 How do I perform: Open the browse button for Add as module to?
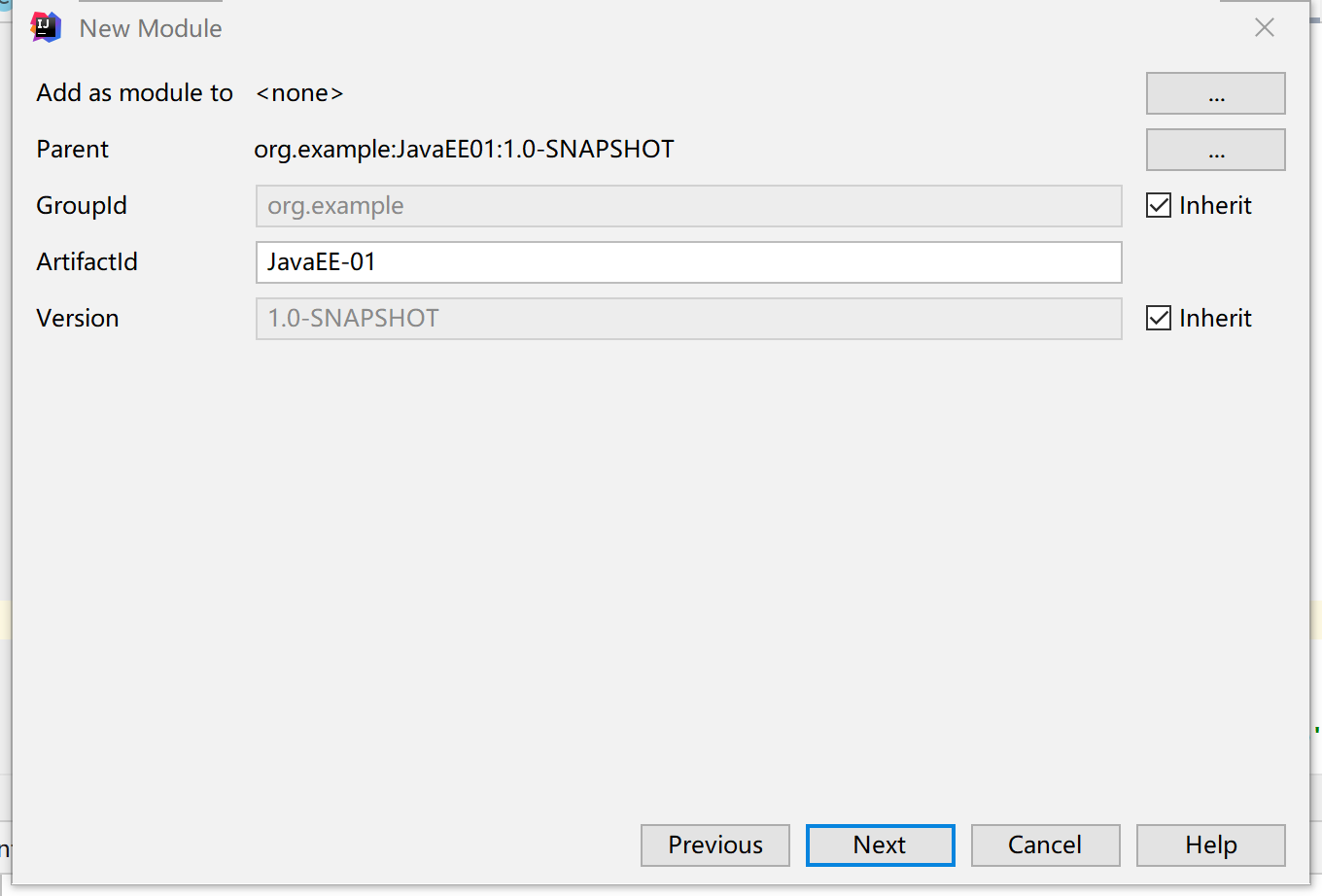(1215, 93)
